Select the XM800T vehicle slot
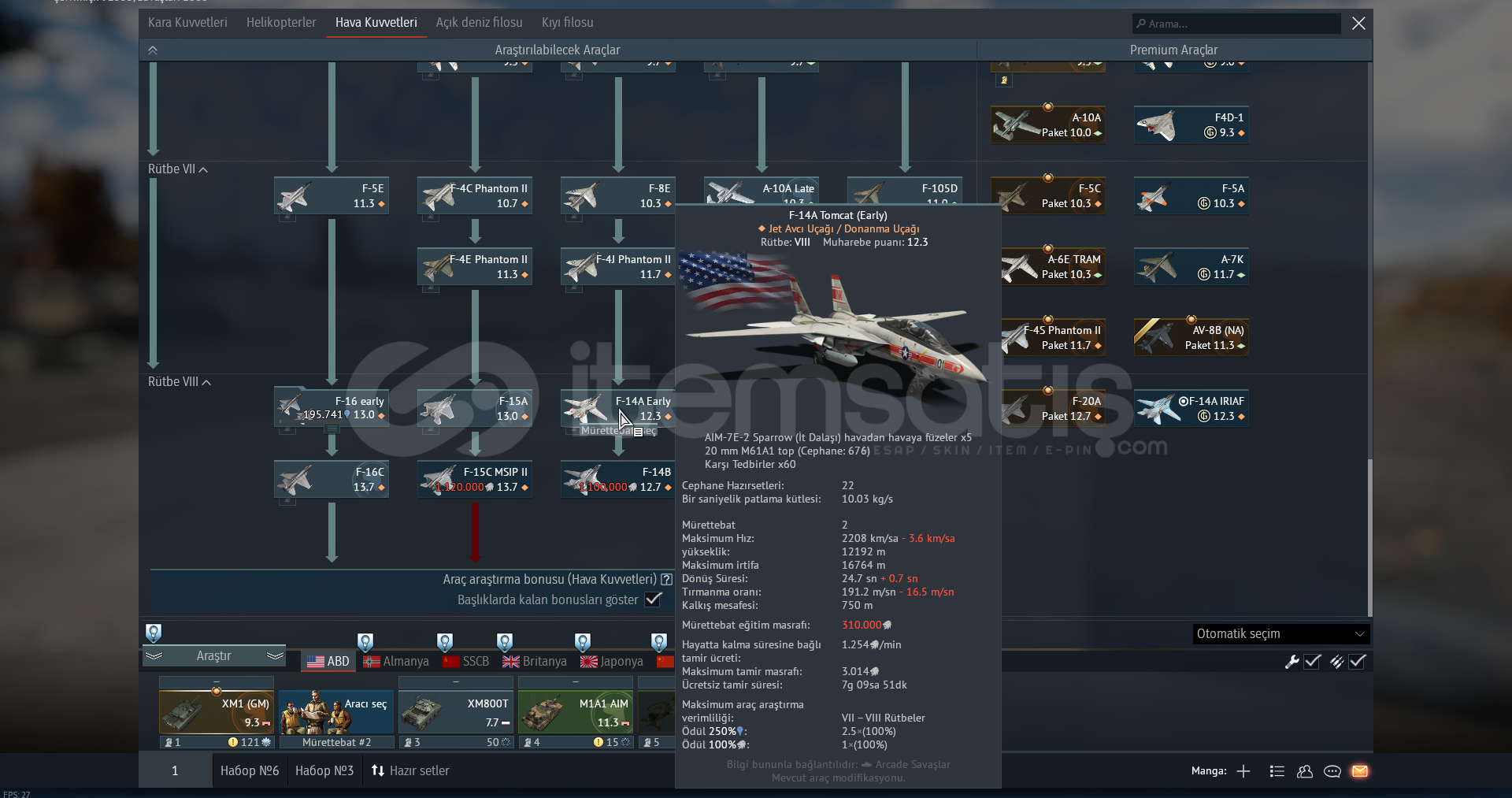 pyautogui.click(x=456, y=712)
